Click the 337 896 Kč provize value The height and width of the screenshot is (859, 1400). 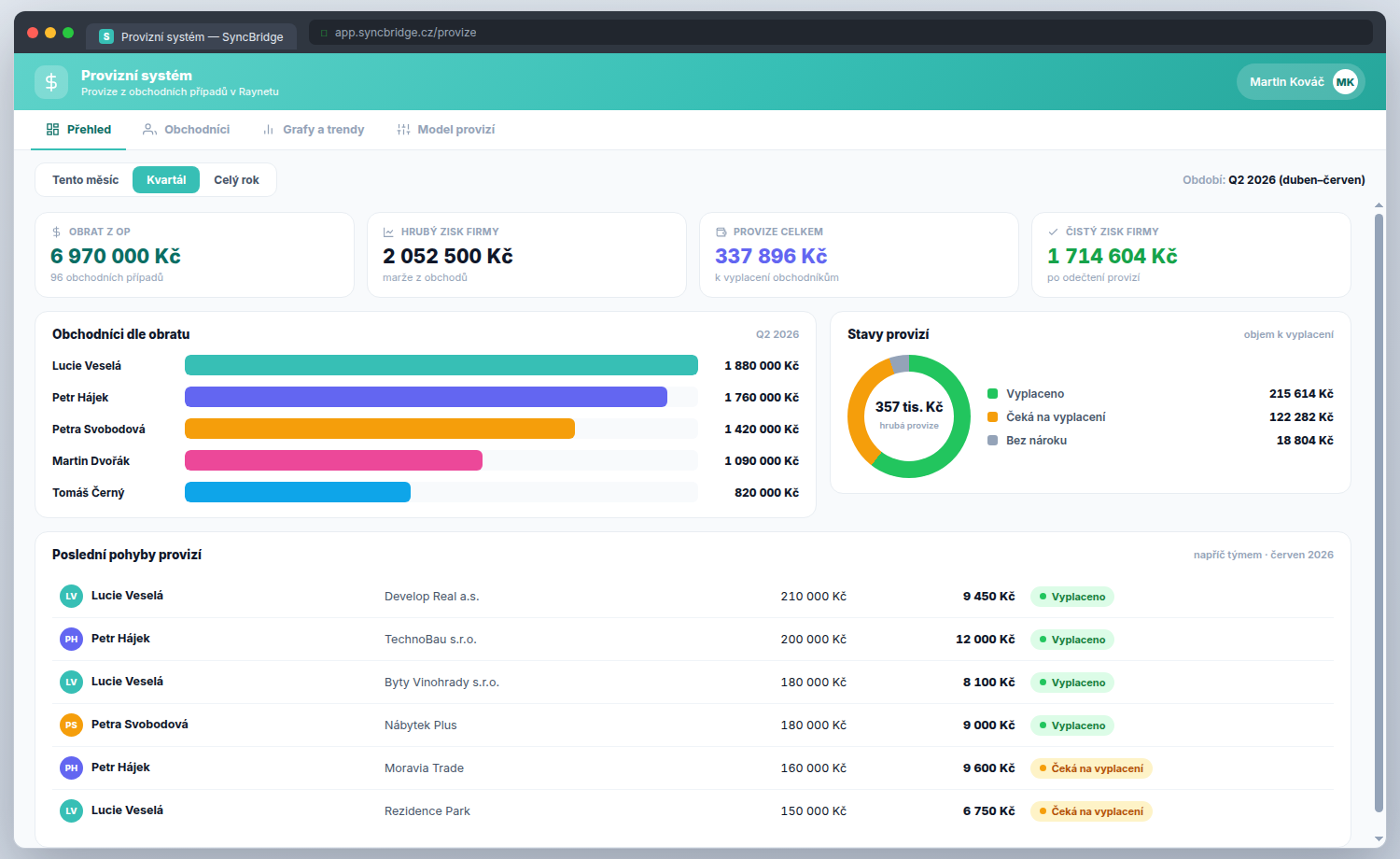(x=771, y=256)
